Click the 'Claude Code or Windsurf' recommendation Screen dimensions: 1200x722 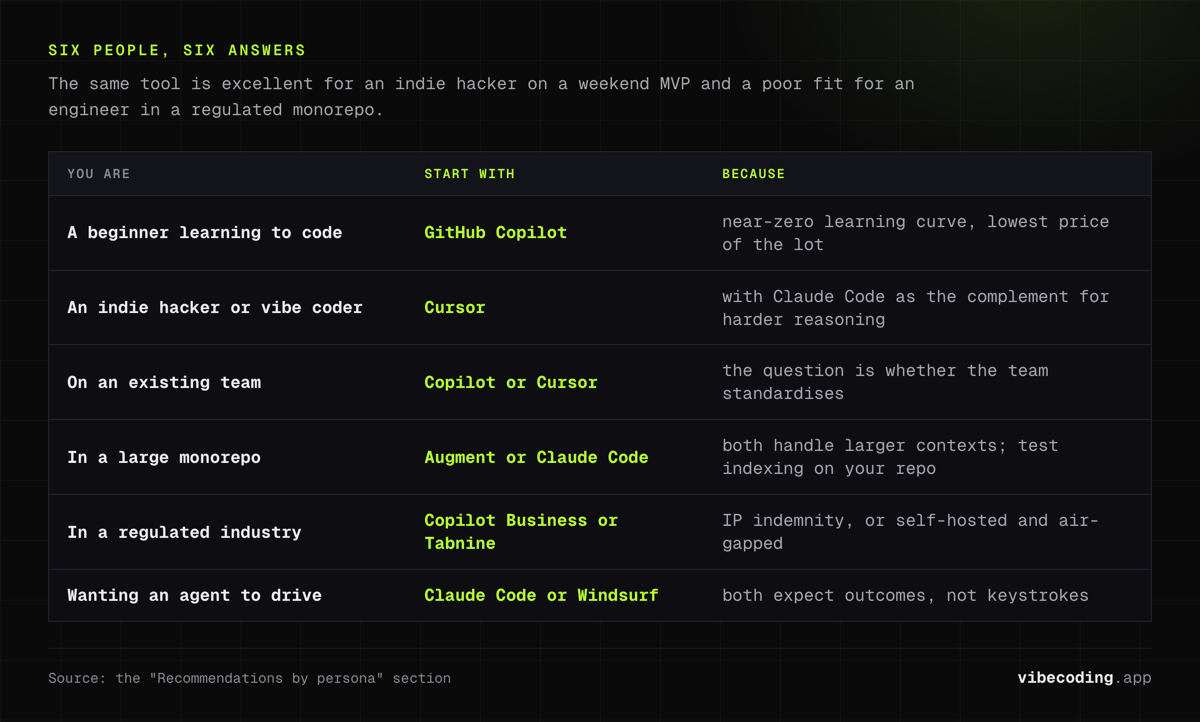(x=541, y=596)
